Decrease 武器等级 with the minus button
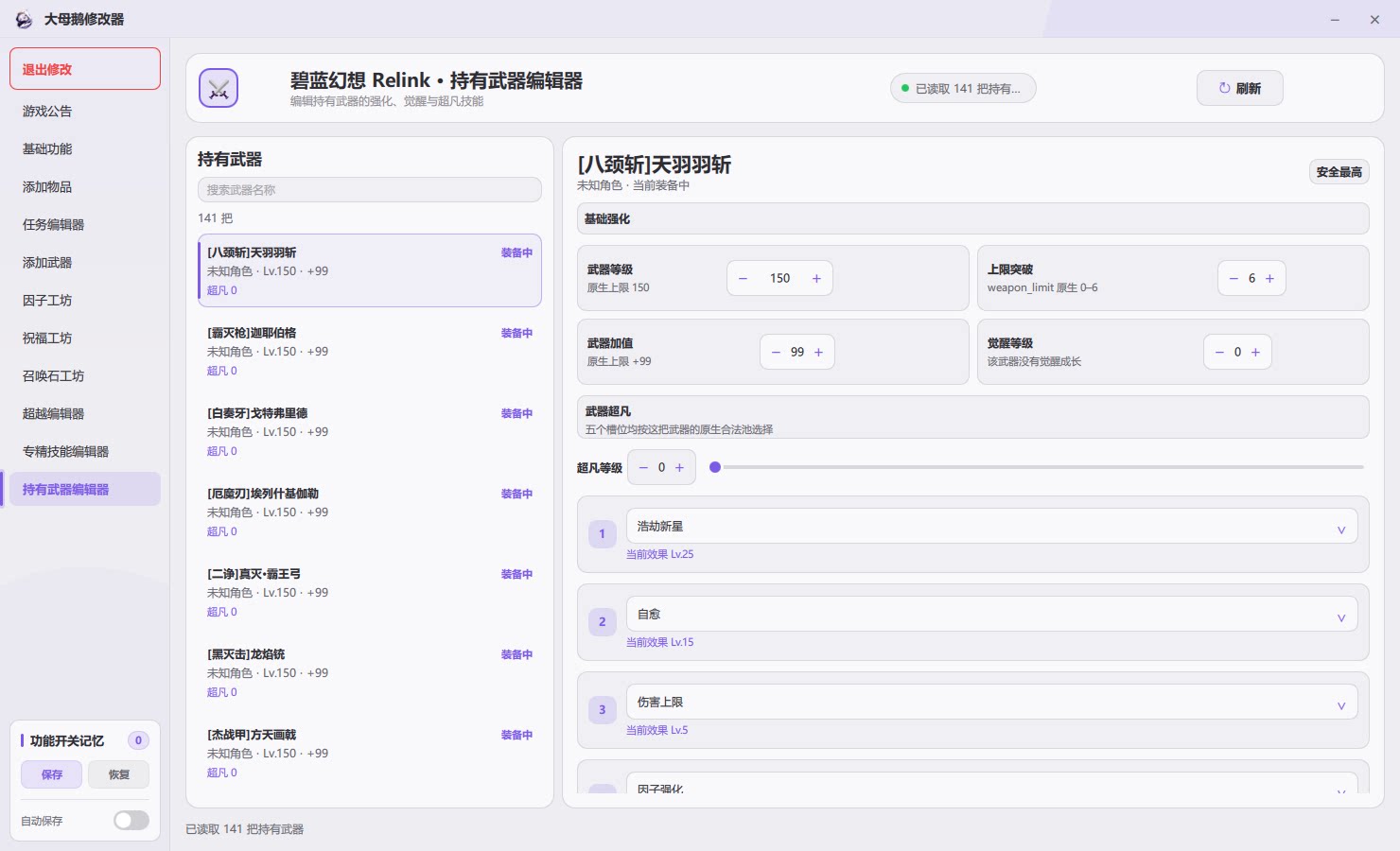The height and width of the screenshot is (851, 1400). [743, 278]
